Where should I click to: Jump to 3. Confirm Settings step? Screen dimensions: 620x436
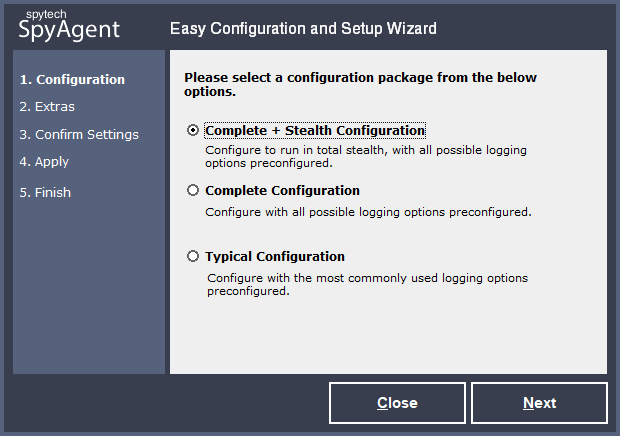(79, 134)
